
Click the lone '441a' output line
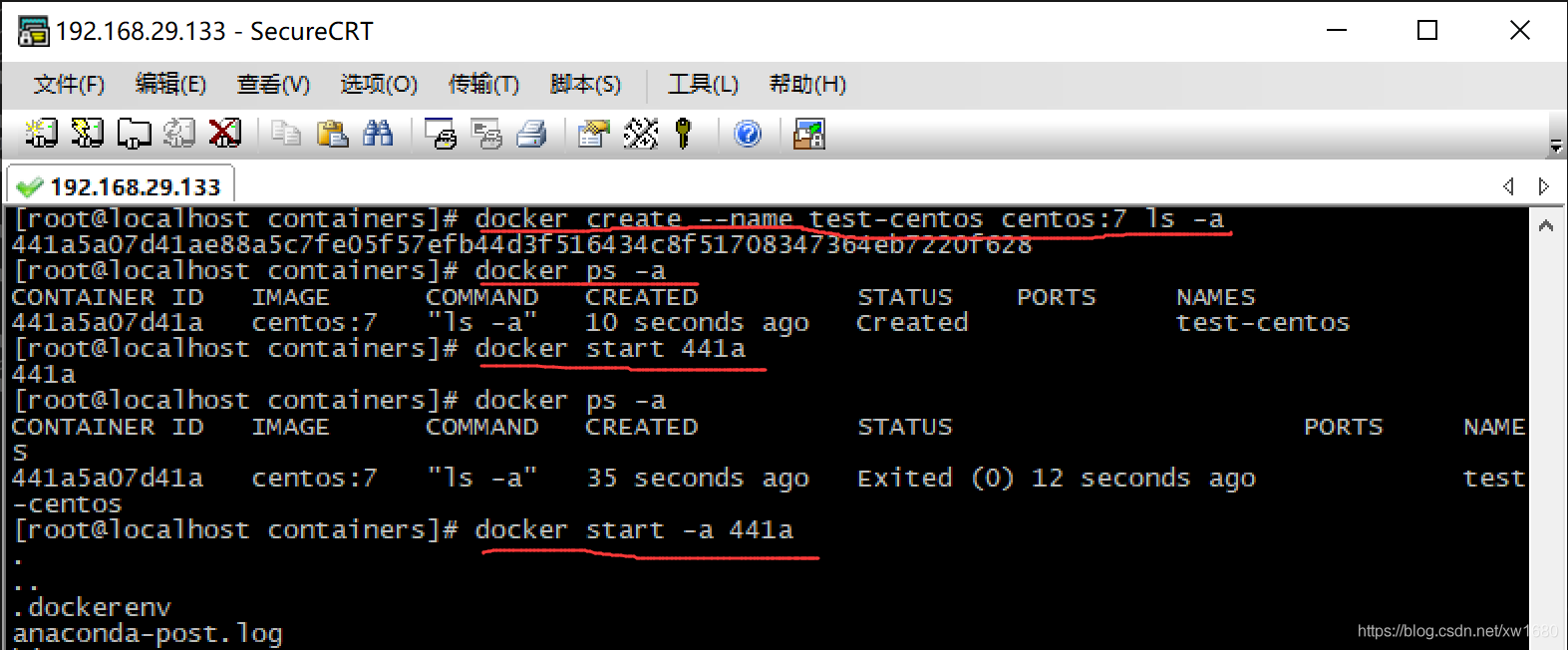pyautogui.click(x=44, y=374)
